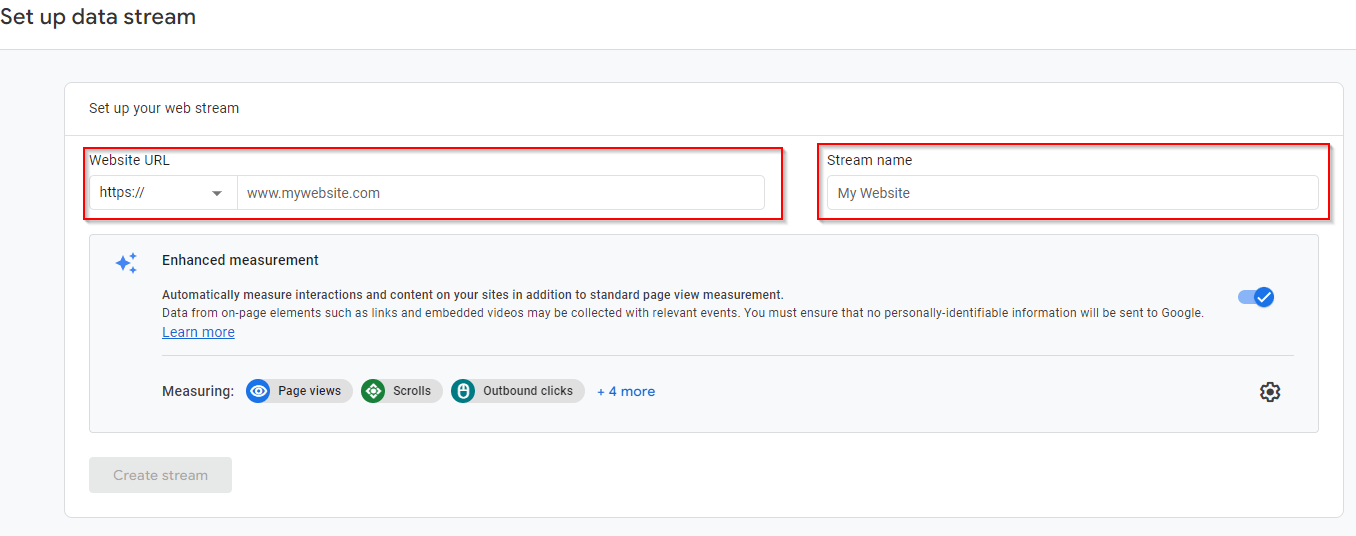Screen dimensions: 1356x536
Task: Open the Learn more link
Action: [198, 332]
